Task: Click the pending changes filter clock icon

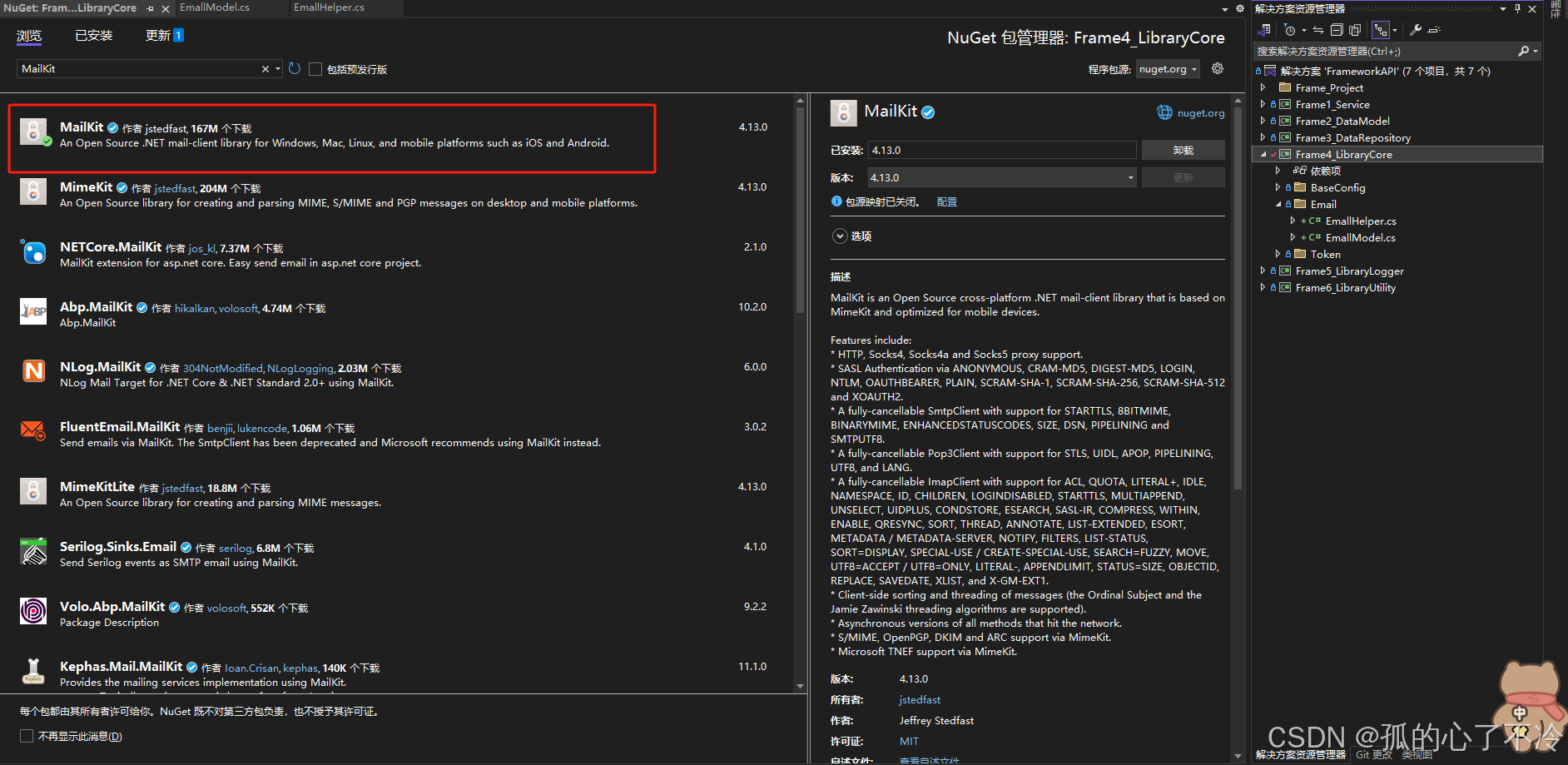Action: click(1289, 30)
